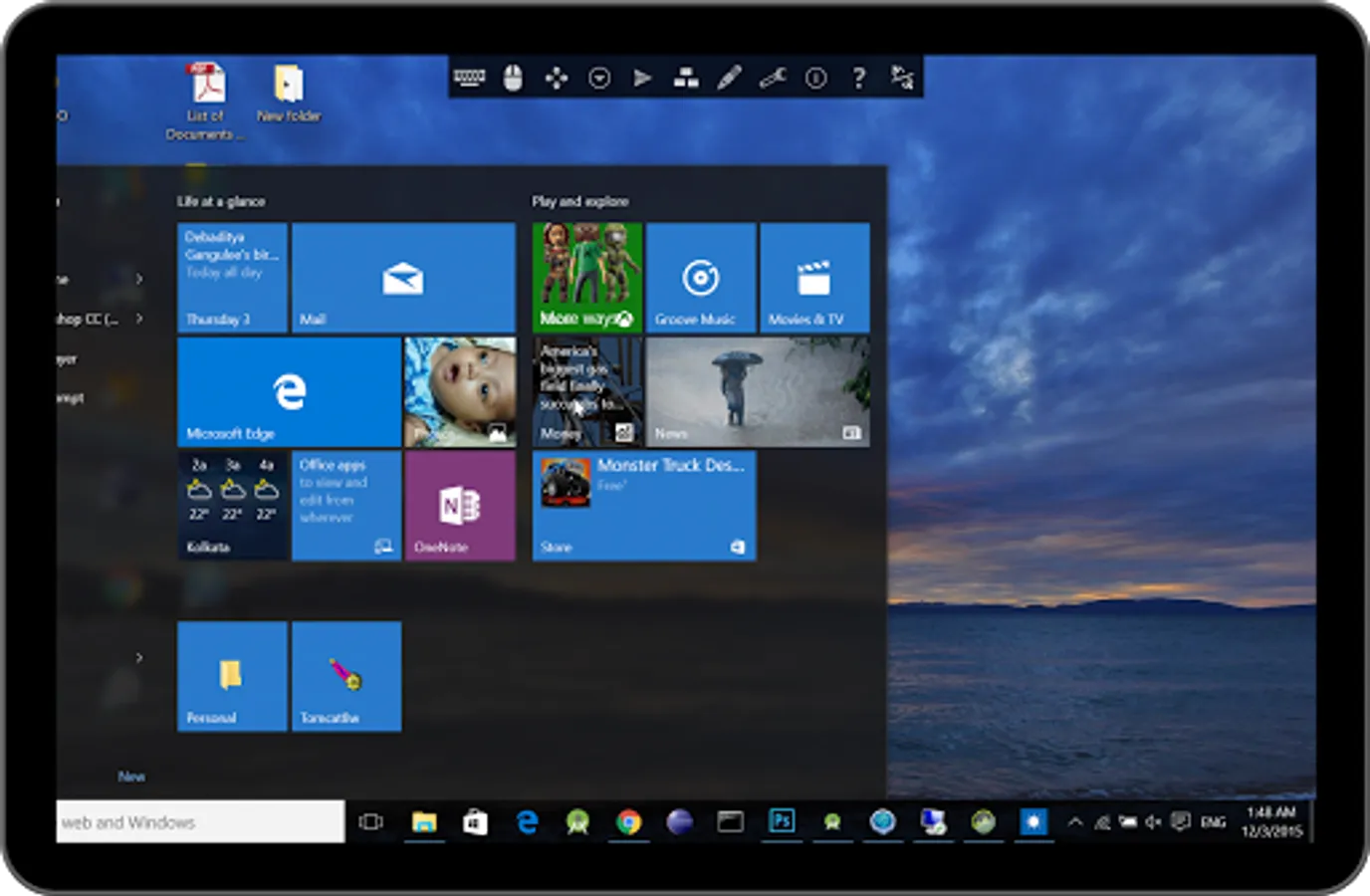Open the keyboard icon in remote toolbar

pos(469,78)
